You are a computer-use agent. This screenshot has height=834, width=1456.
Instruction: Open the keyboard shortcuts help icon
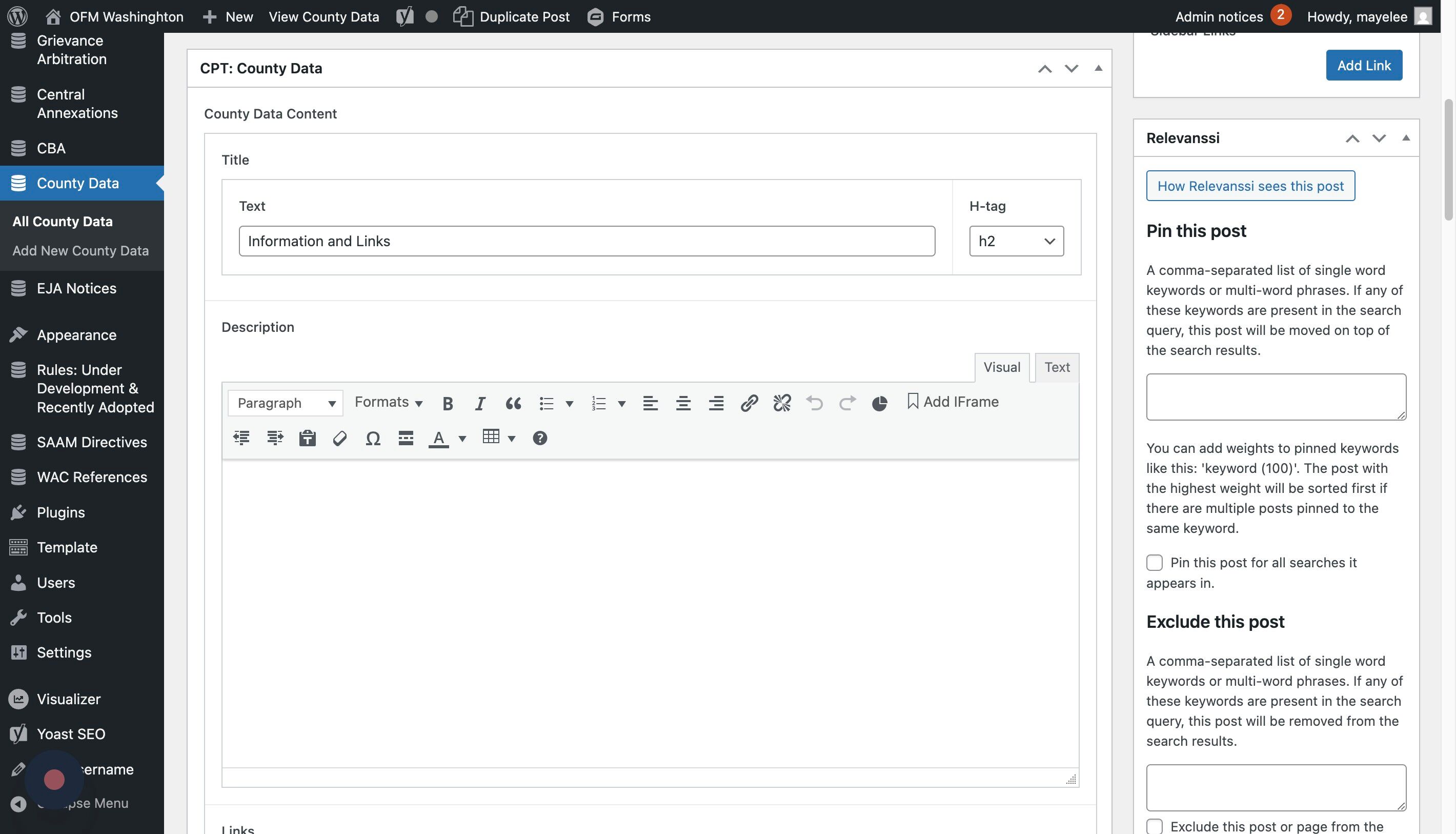click(x=539, y=439)
